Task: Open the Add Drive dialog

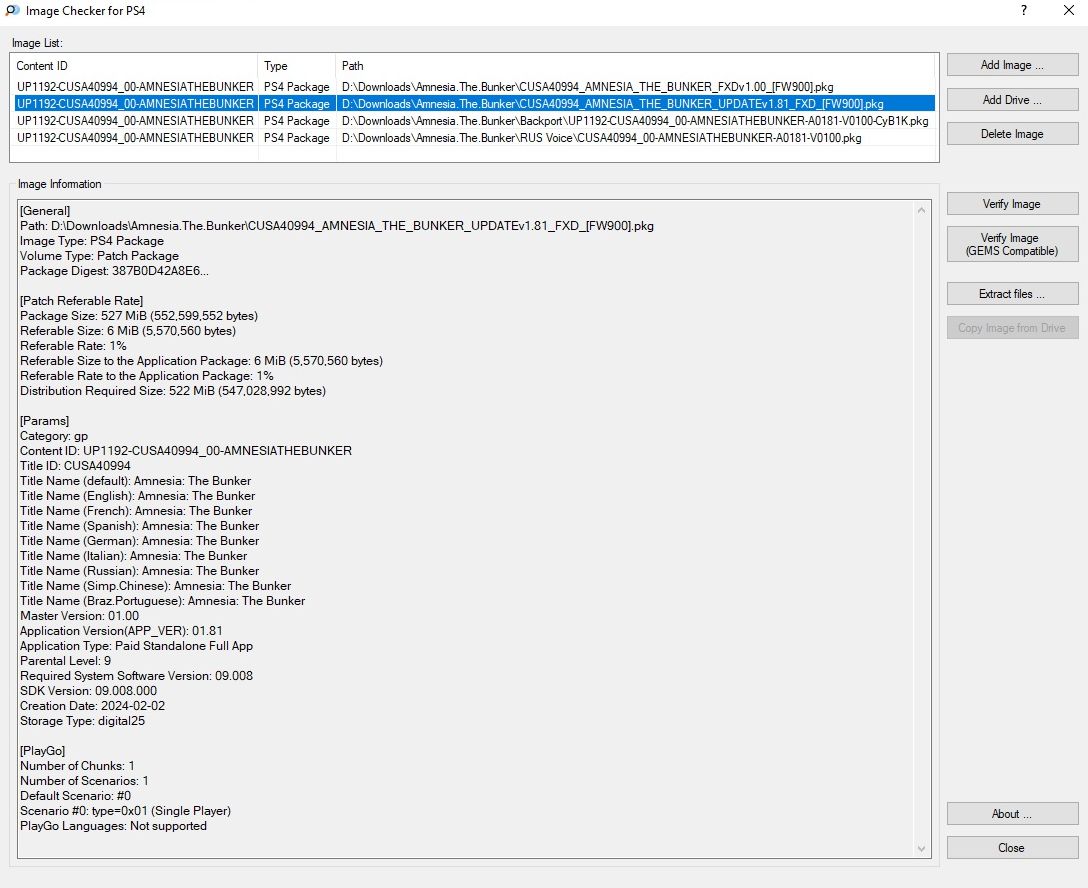Action: tap(1012, 100)
